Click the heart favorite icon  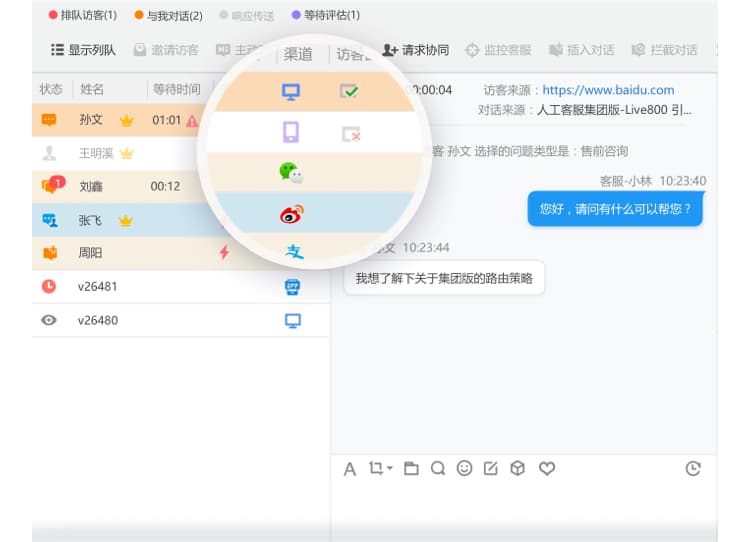point(546,468)
